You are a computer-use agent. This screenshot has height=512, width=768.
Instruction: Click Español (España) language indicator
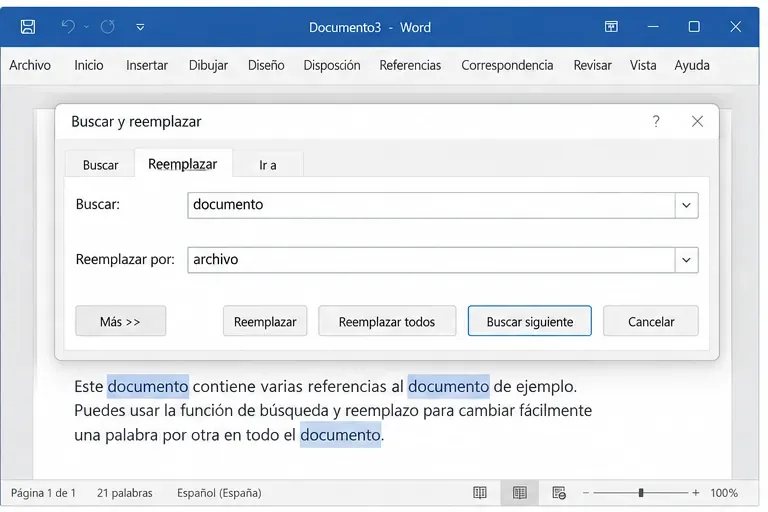tap(219, 493)
